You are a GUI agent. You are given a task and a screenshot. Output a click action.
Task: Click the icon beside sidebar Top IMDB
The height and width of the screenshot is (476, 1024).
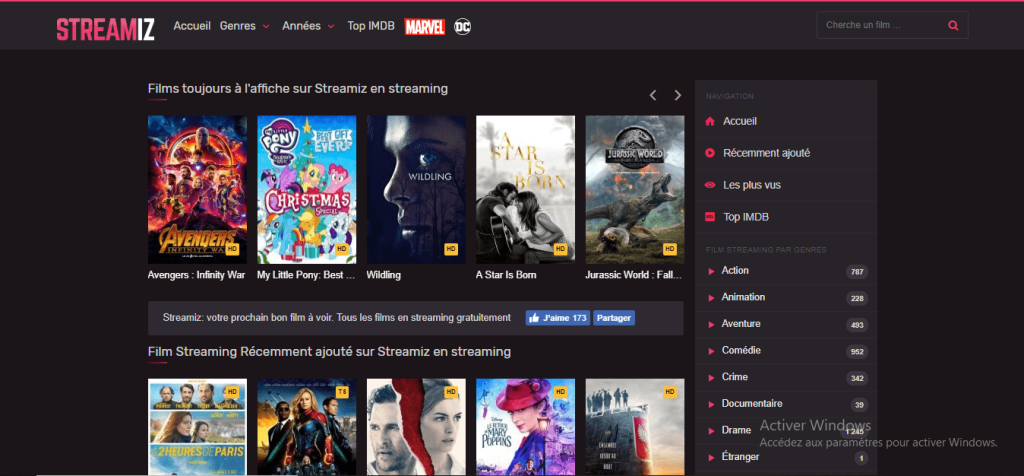click(710, 217)
